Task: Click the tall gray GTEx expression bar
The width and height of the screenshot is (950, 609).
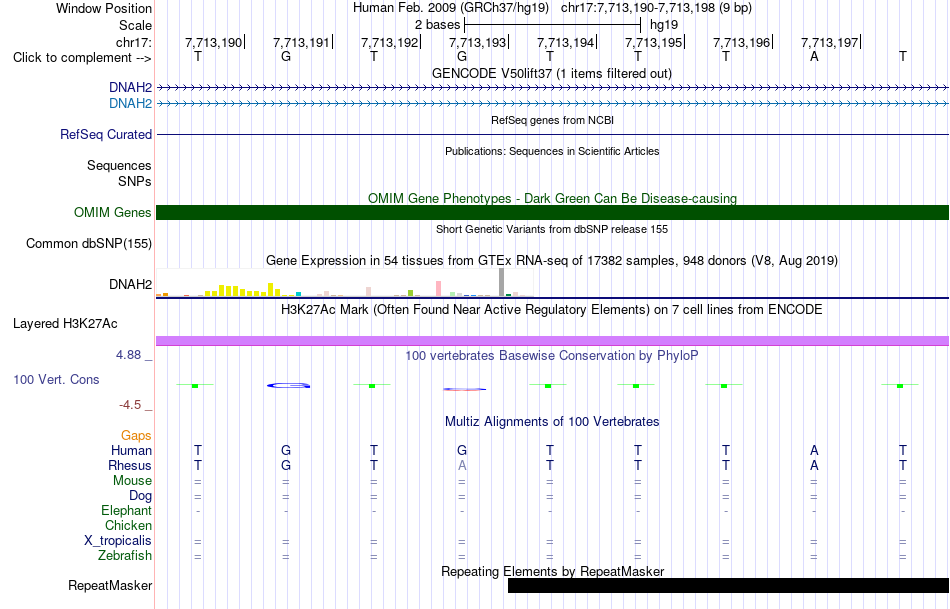Action: click(501, 282)
